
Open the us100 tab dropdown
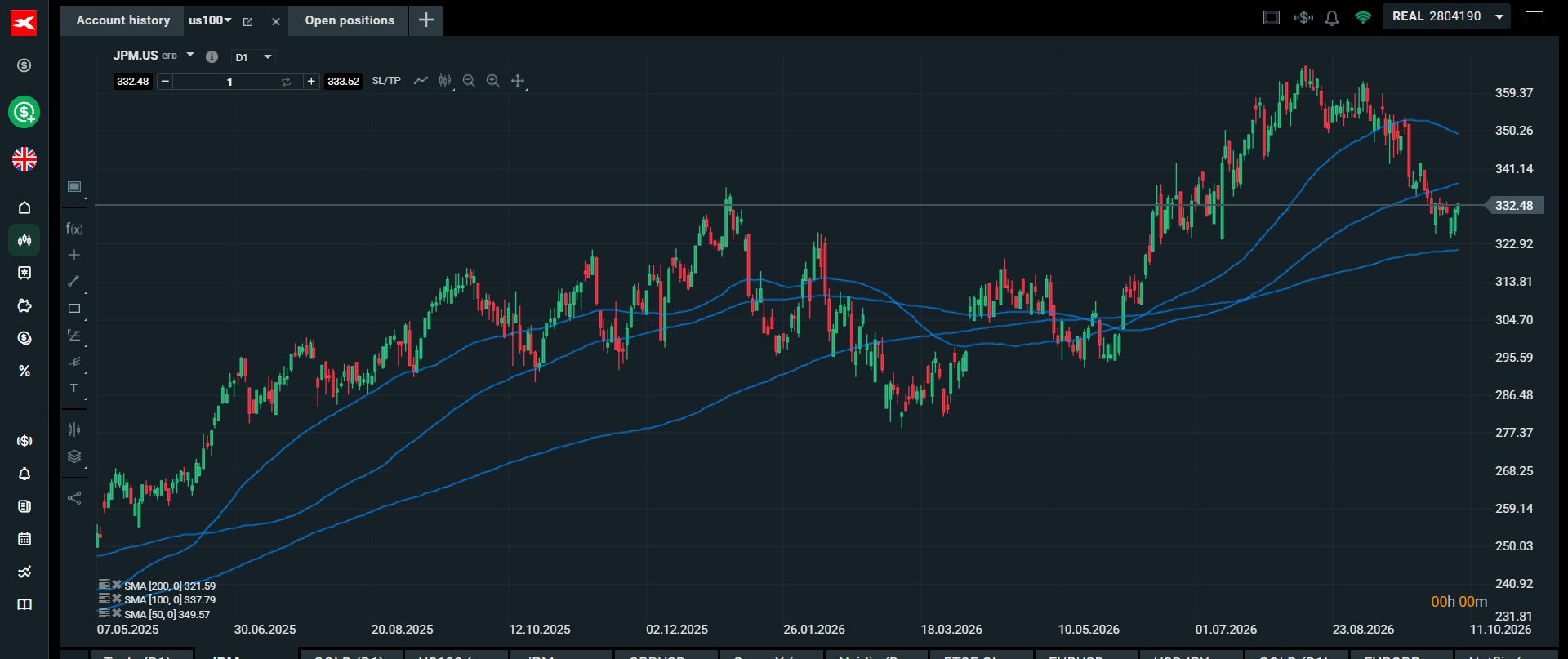pyautogui.click(x=228, y=20)
